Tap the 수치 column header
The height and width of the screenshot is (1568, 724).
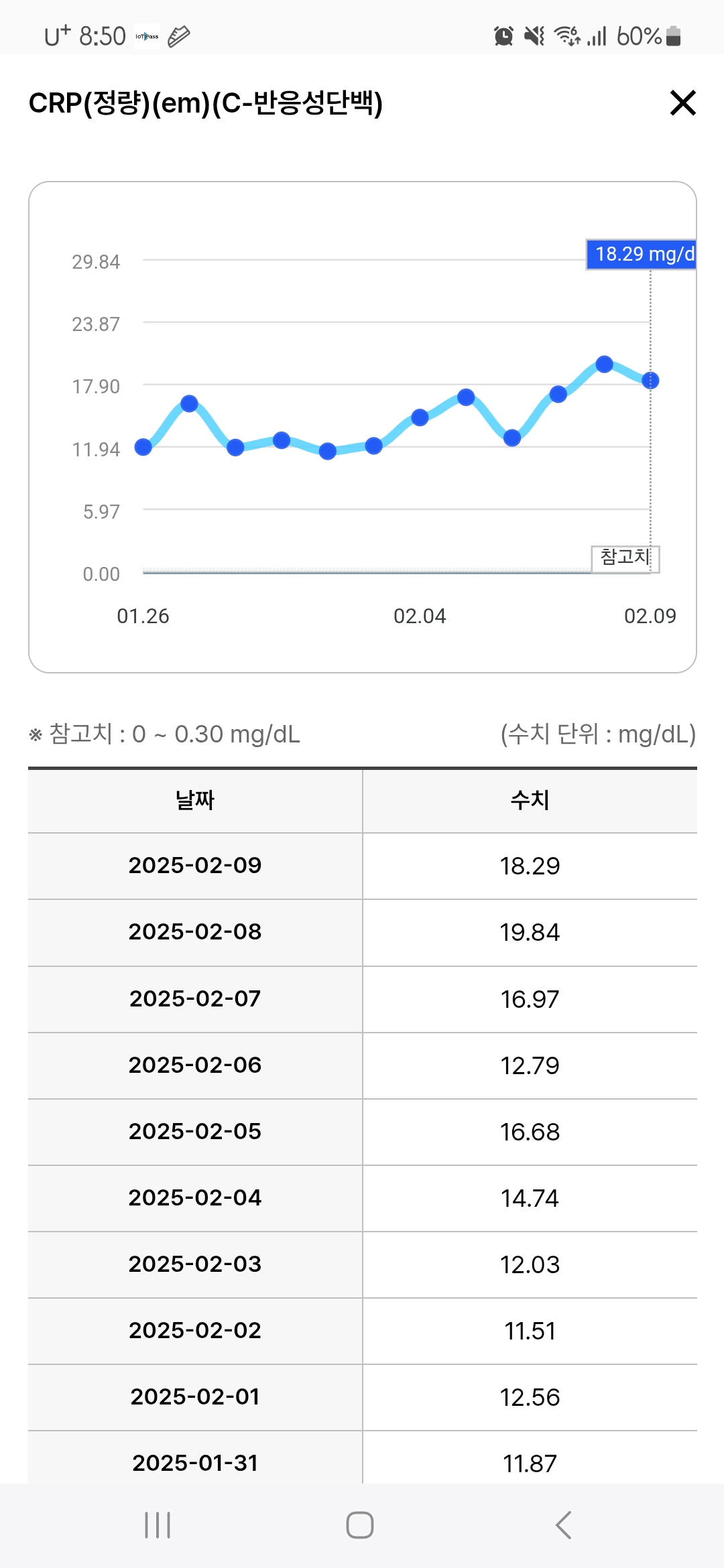530,800
